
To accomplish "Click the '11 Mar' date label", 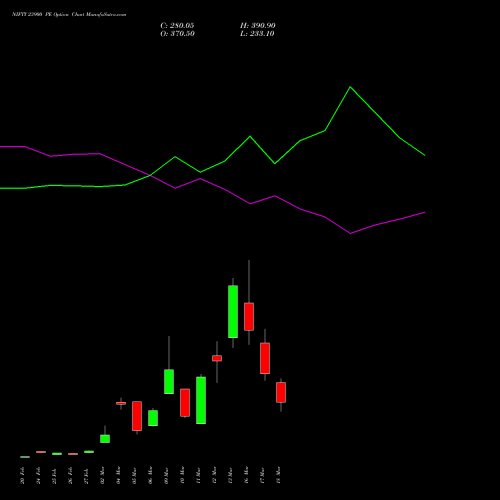I will 198,476.
